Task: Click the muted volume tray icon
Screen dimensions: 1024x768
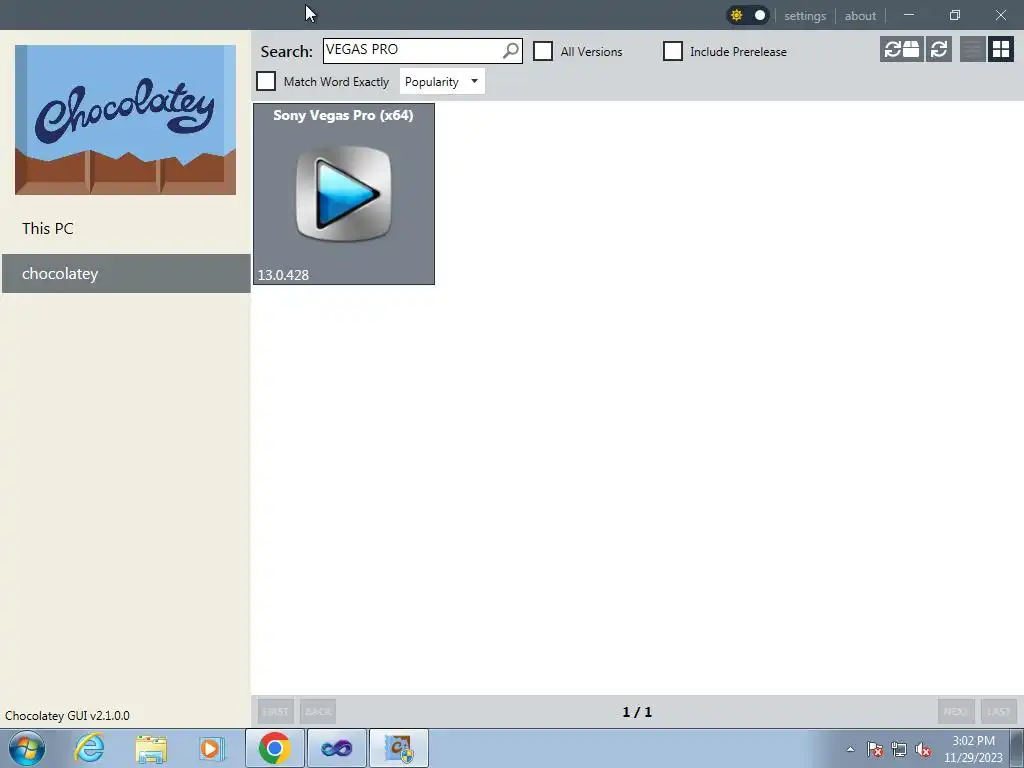Action: click(923, 749)
